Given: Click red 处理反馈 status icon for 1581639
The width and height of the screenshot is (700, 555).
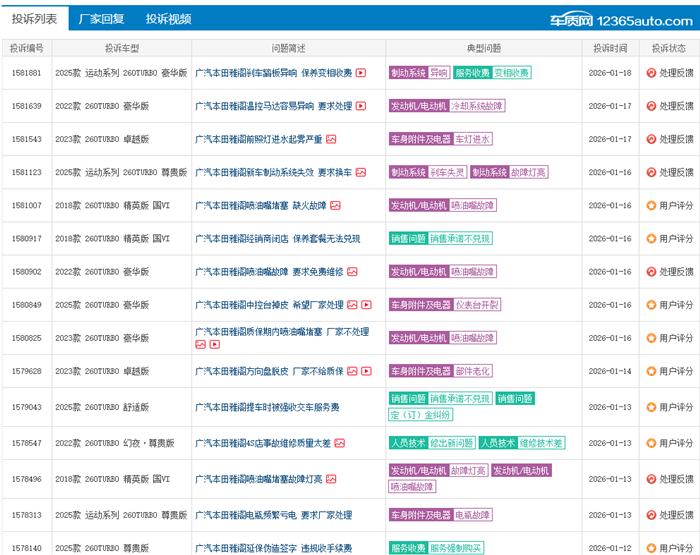Looking at the screenshot, I should pyautogui.click(x=651, y=106).
